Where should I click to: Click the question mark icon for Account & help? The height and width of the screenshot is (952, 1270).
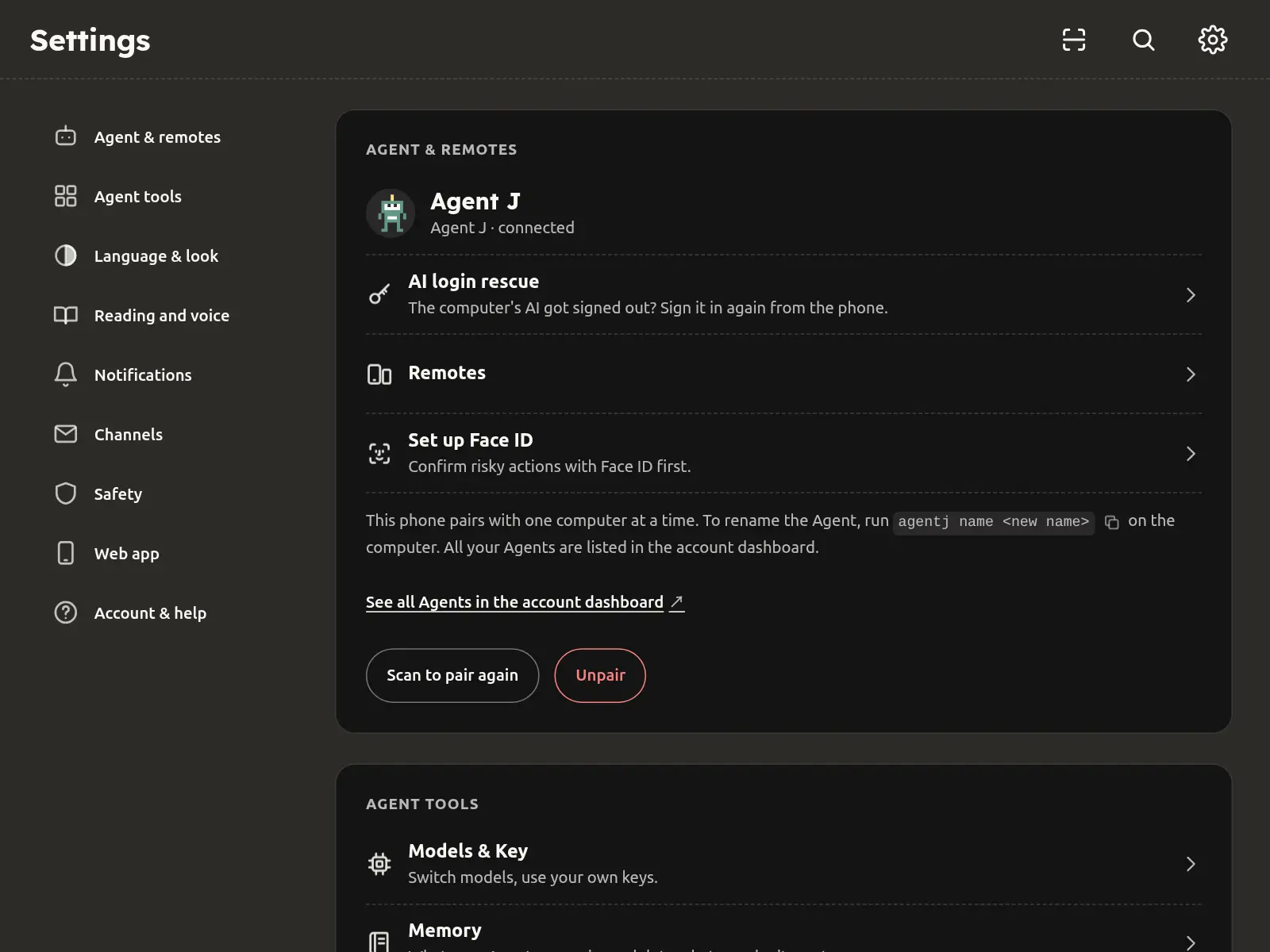[66, 612]
